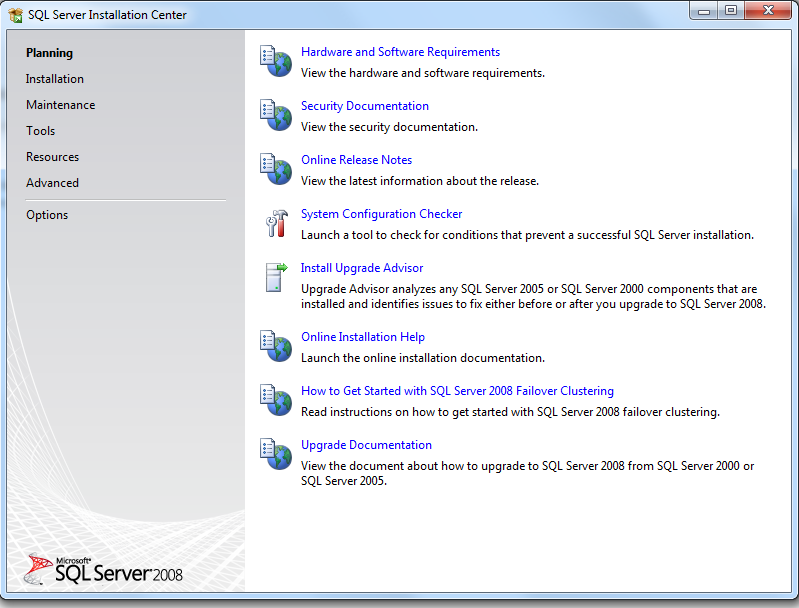
Task: Click text "Launch the online installation documentation."
Action: 422,358
